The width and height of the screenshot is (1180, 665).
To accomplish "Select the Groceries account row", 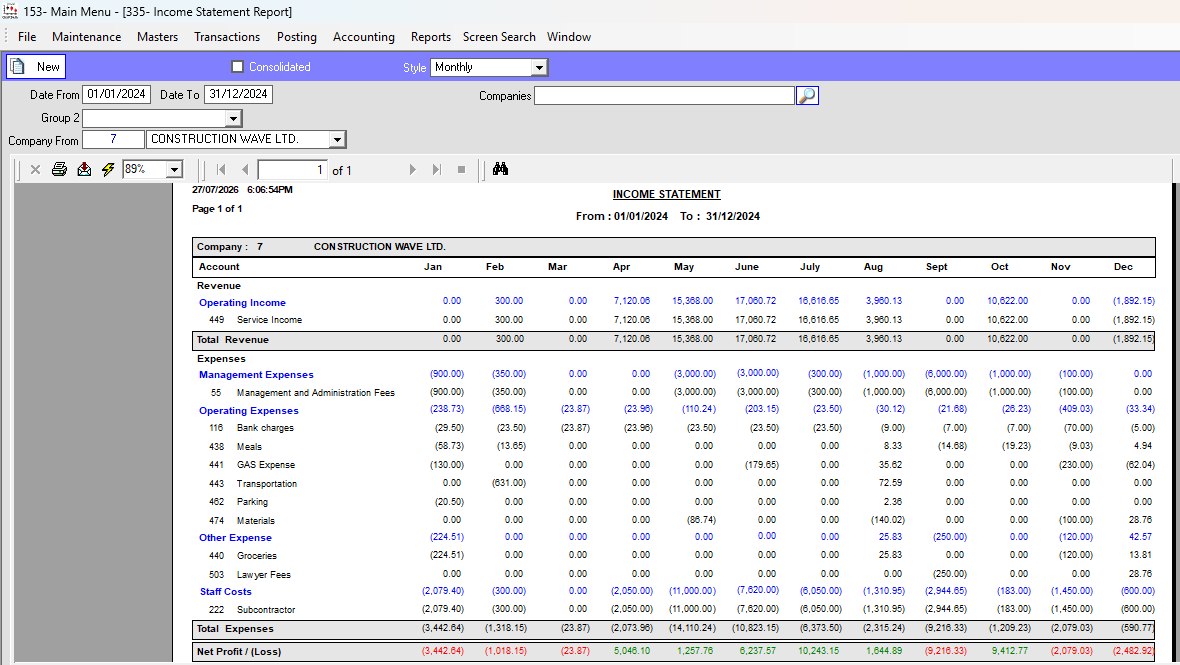I will click(x=674, y=556).
